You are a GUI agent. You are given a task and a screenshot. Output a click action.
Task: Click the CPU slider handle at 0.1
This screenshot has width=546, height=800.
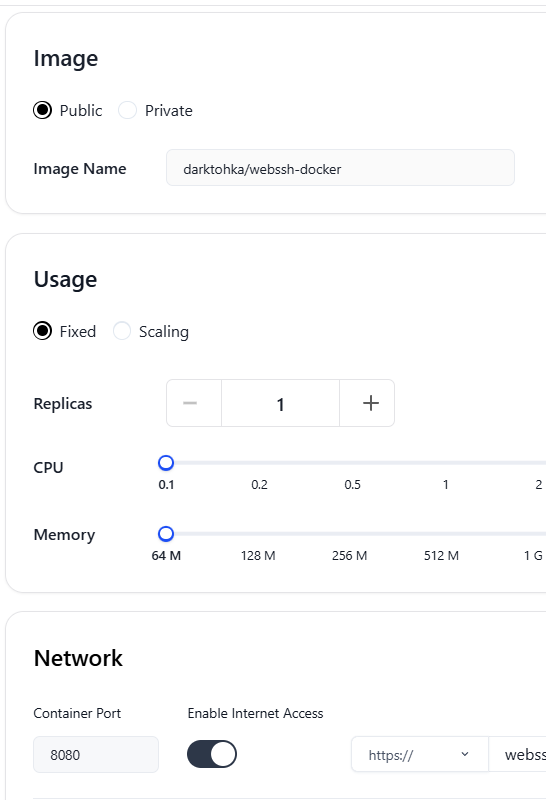[166, 463]
